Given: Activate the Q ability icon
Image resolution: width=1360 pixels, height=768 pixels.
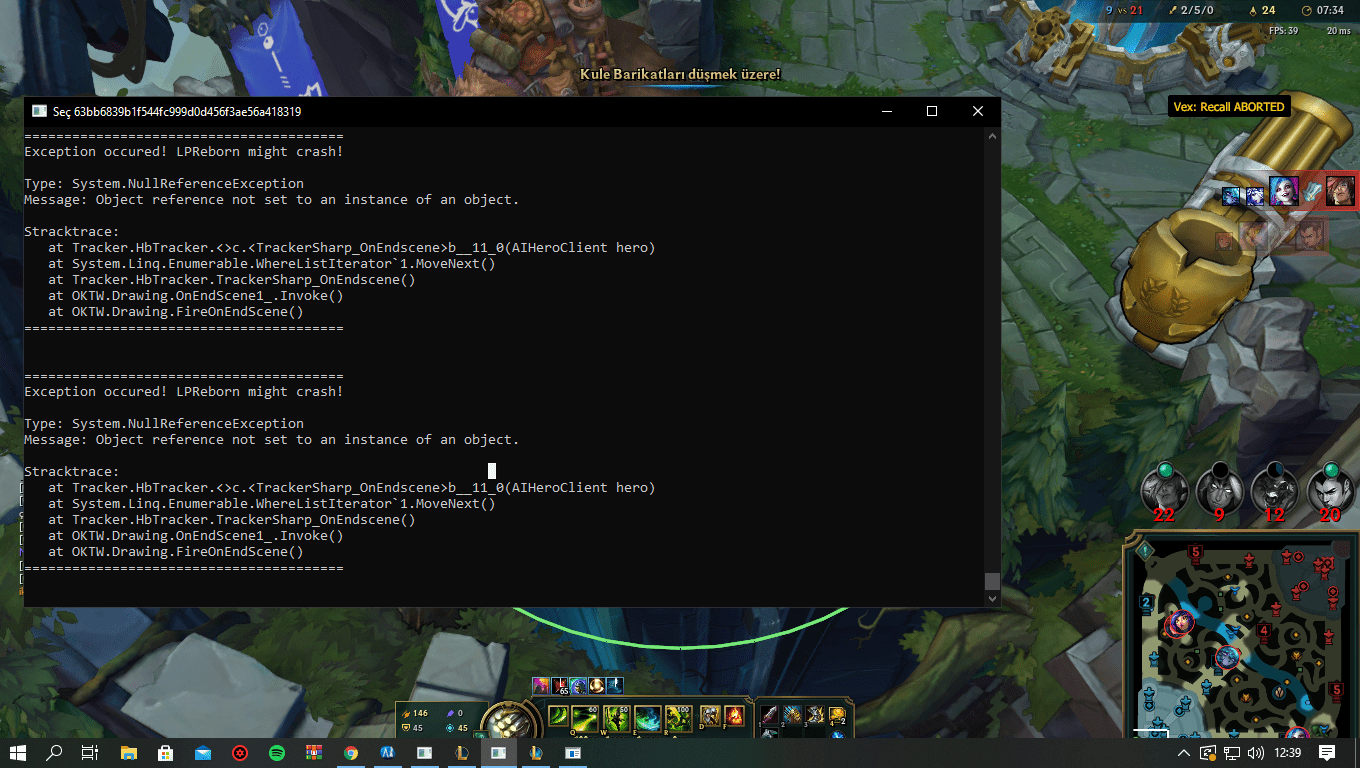Looking at the screenshot, I should pos(585,719).
